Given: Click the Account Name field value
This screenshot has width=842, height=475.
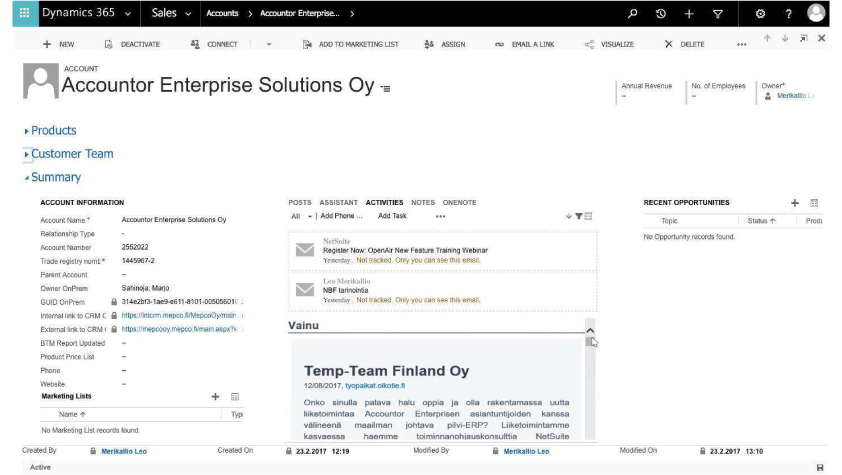Looking at the screenshot, I should pyautogui.click(x=173, y=220).
